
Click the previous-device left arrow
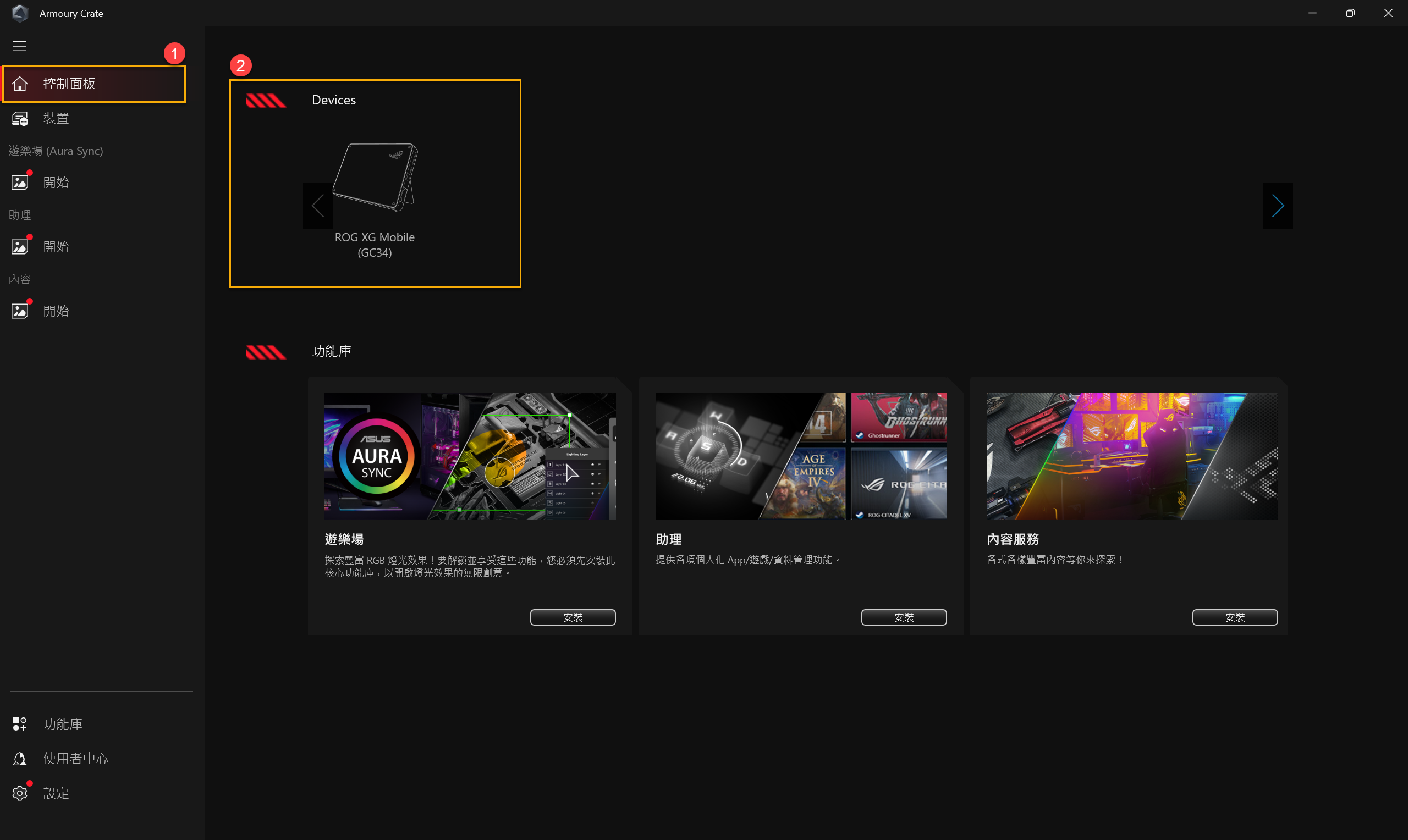point(317,206)
